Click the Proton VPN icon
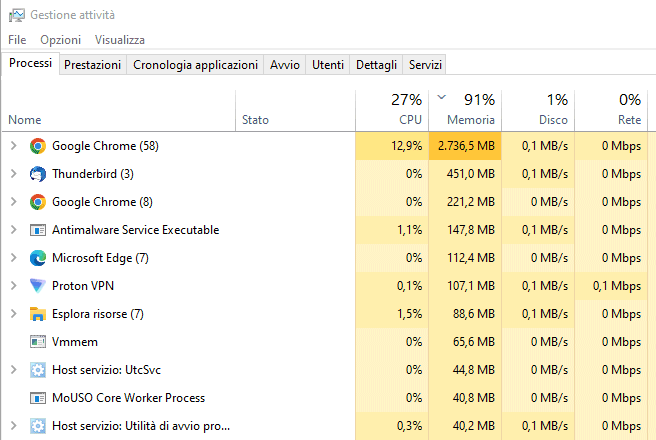656x440 pixels. 38,286
